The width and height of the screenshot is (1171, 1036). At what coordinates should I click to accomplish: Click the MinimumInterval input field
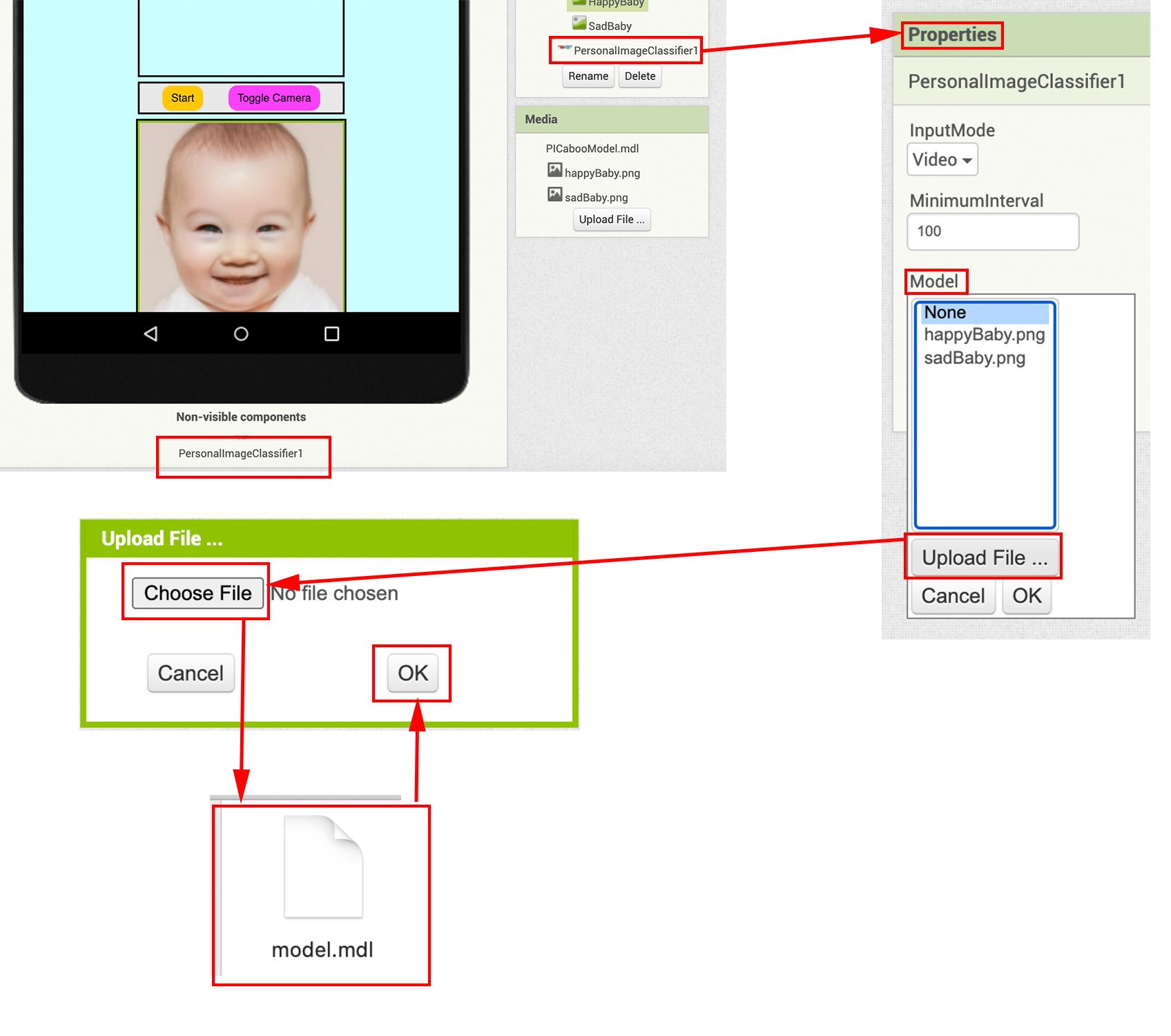pyautogui.click(x=993, y=231)
